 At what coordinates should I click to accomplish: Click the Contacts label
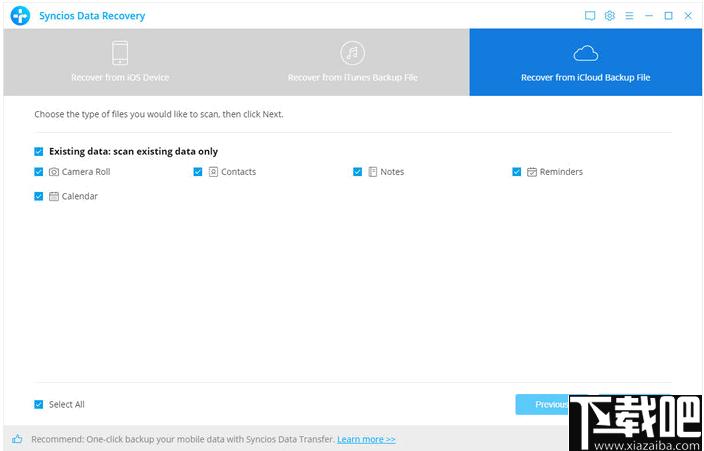[x=238, y=172]
